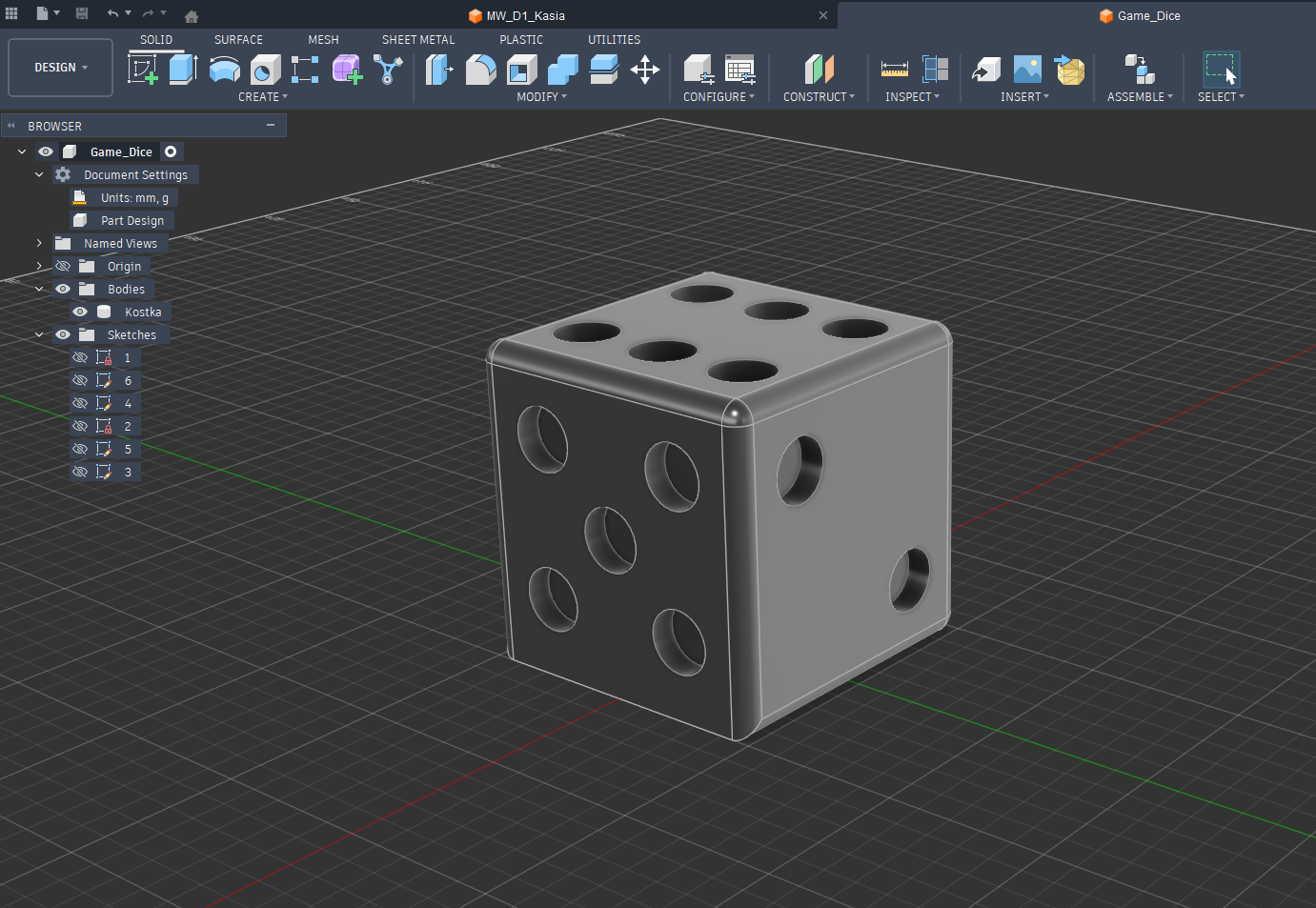The height and width of the screenshot is (908, 1316).
Task: Open the SHEET METAL tab
Action: tap(418, 40)
